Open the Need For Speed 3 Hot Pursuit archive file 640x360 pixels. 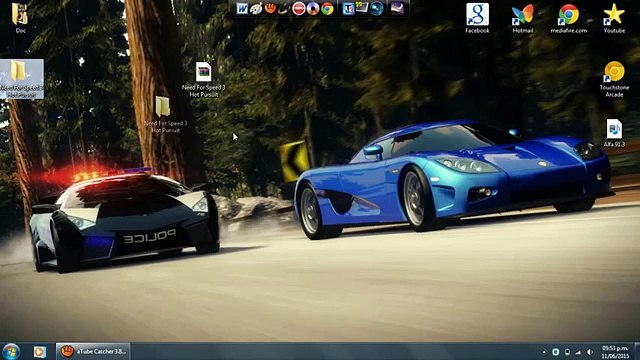[203, 79]
